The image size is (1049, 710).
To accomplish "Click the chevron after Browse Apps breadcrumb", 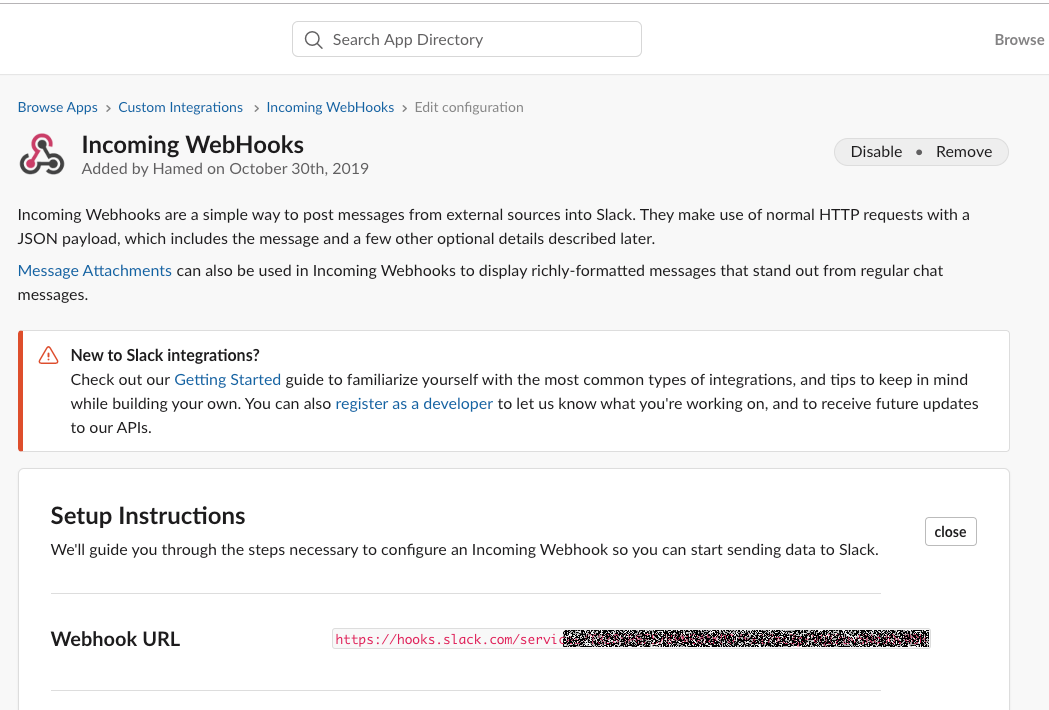I will [x=107, y=107].
